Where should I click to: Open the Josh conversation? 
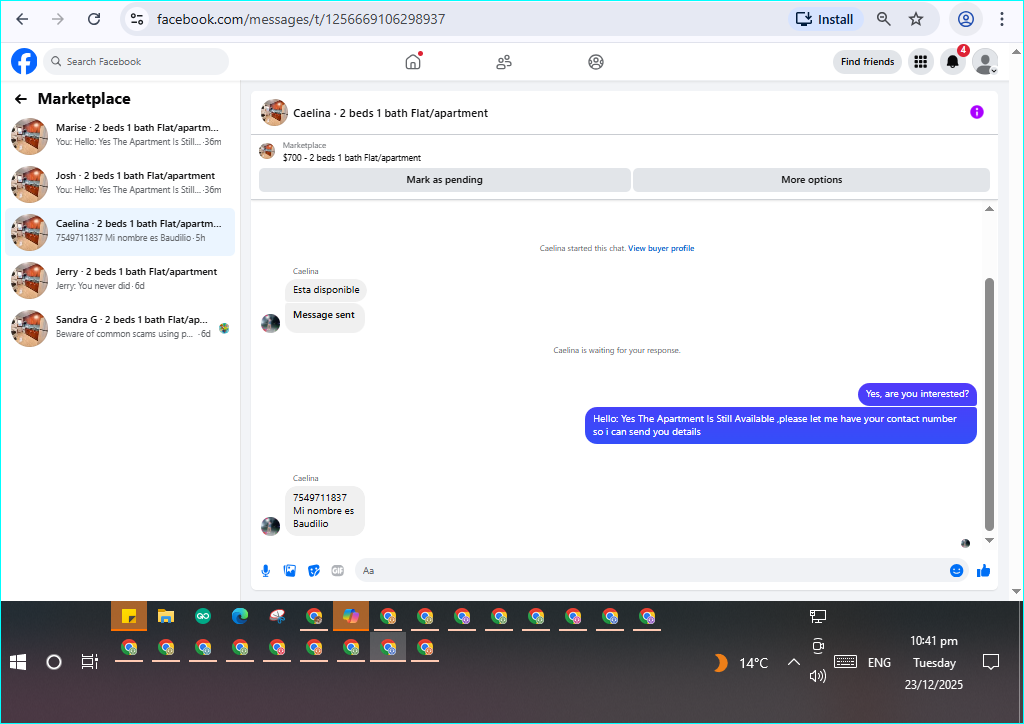coord(120,183)
